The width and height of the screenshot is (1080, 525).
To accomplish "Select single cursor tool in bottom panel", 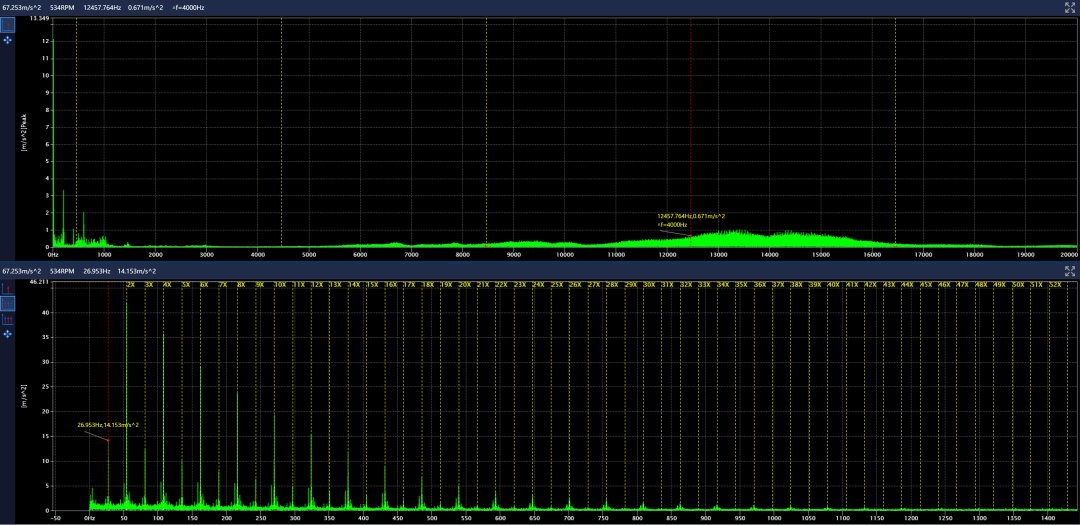I will pos(8,289).
